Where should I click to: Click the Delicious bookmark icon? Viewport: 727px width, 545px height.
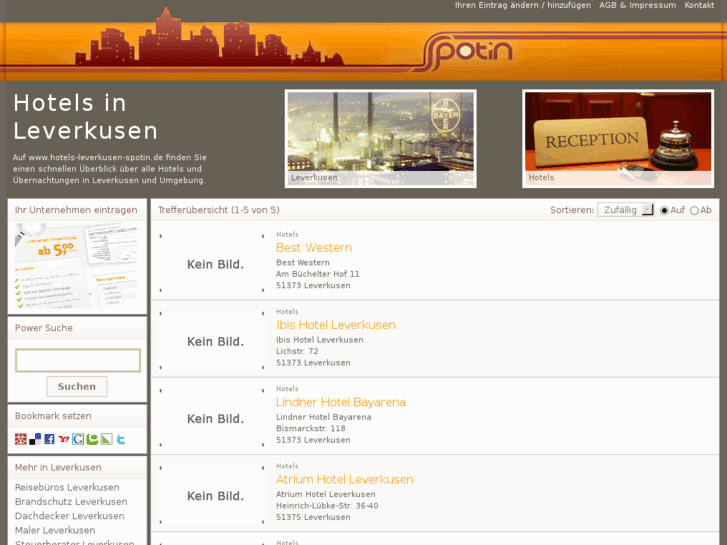click(35, 439)
